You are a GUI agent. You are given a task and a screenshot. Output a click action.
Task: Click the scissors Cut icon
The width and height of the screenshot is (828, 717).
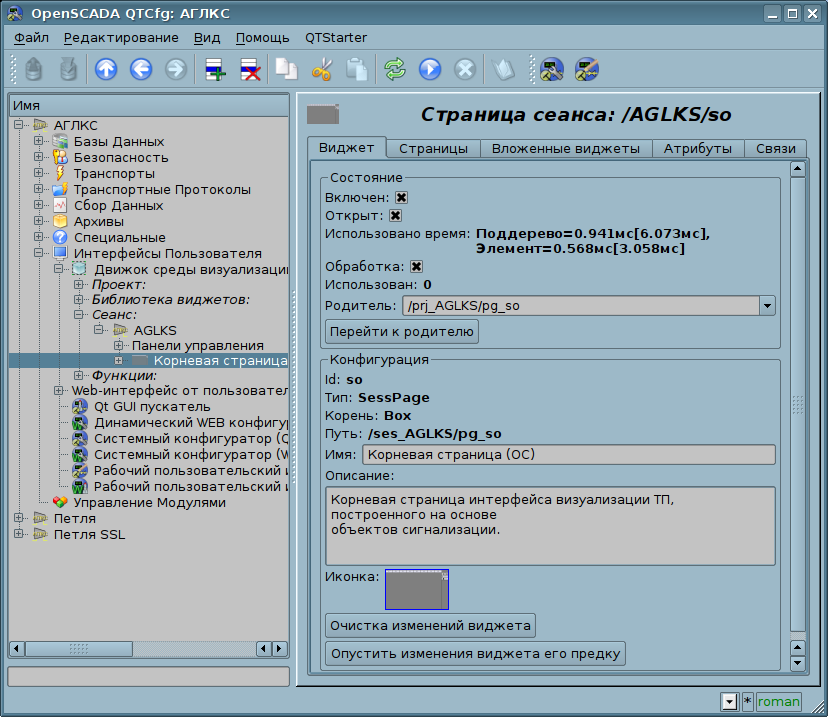pos(321,69)
